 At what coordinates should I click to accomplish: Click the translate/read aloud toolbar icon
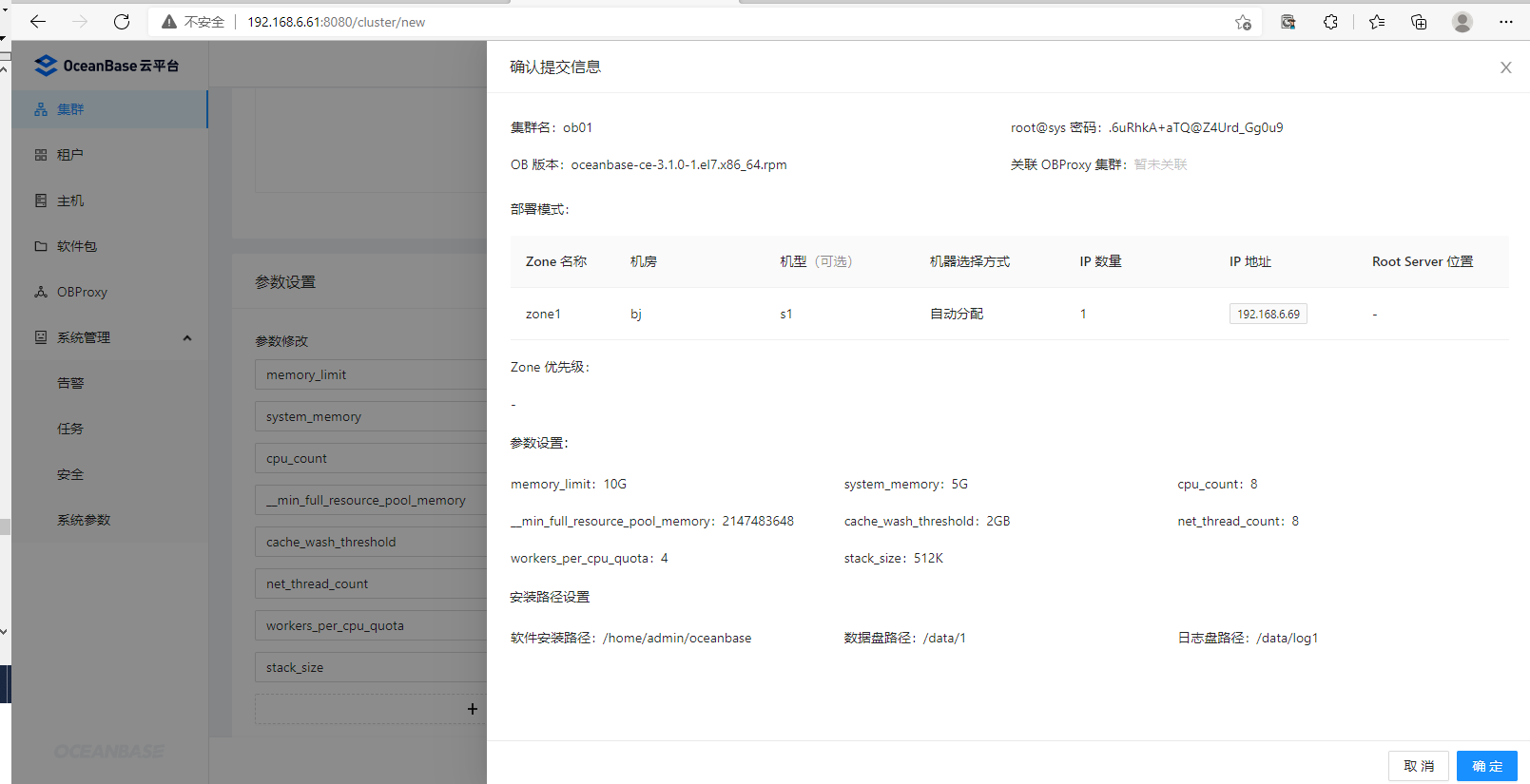1288,22
